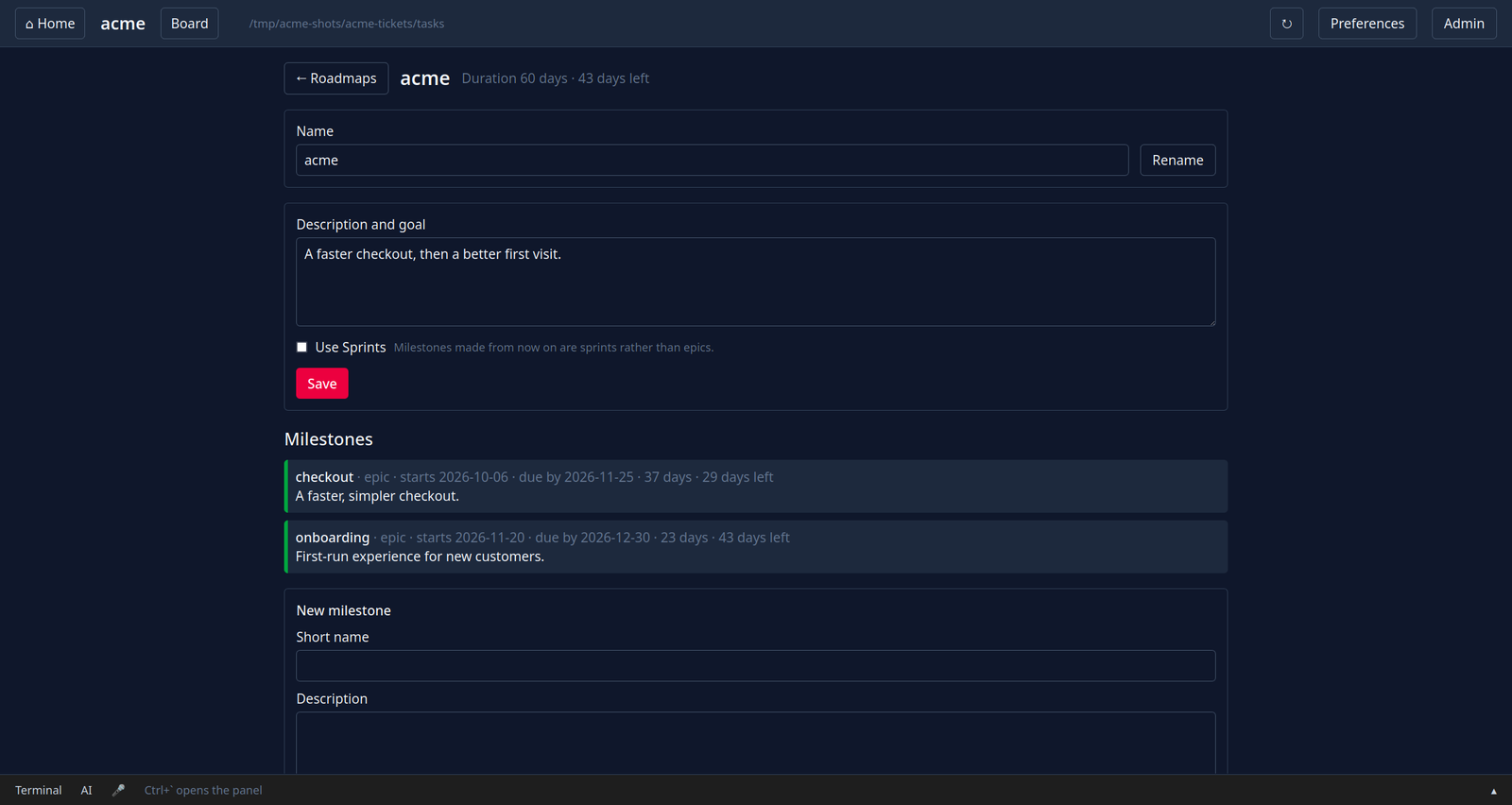
Task: Open the AI tab in bottom bar
Action: [87, 790]
